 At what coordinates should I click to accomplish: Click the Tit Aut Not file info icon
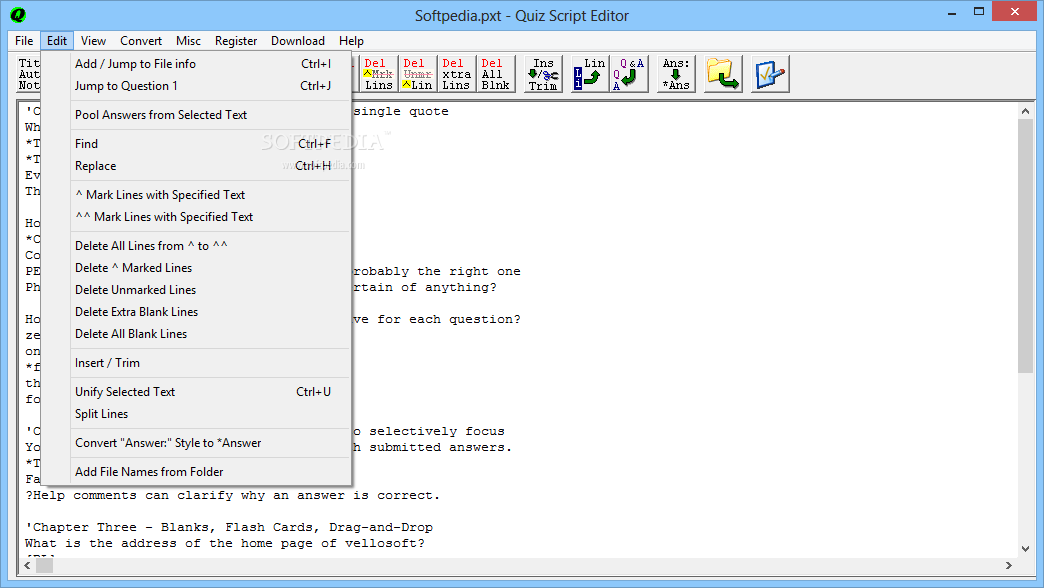(28, 74)
